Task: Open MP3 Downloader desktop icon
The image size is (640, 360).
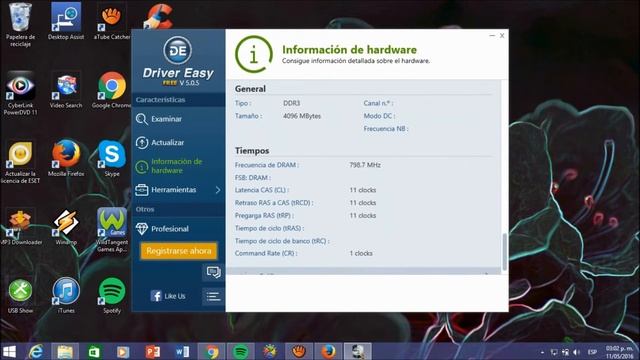Action: coord(20,227)
